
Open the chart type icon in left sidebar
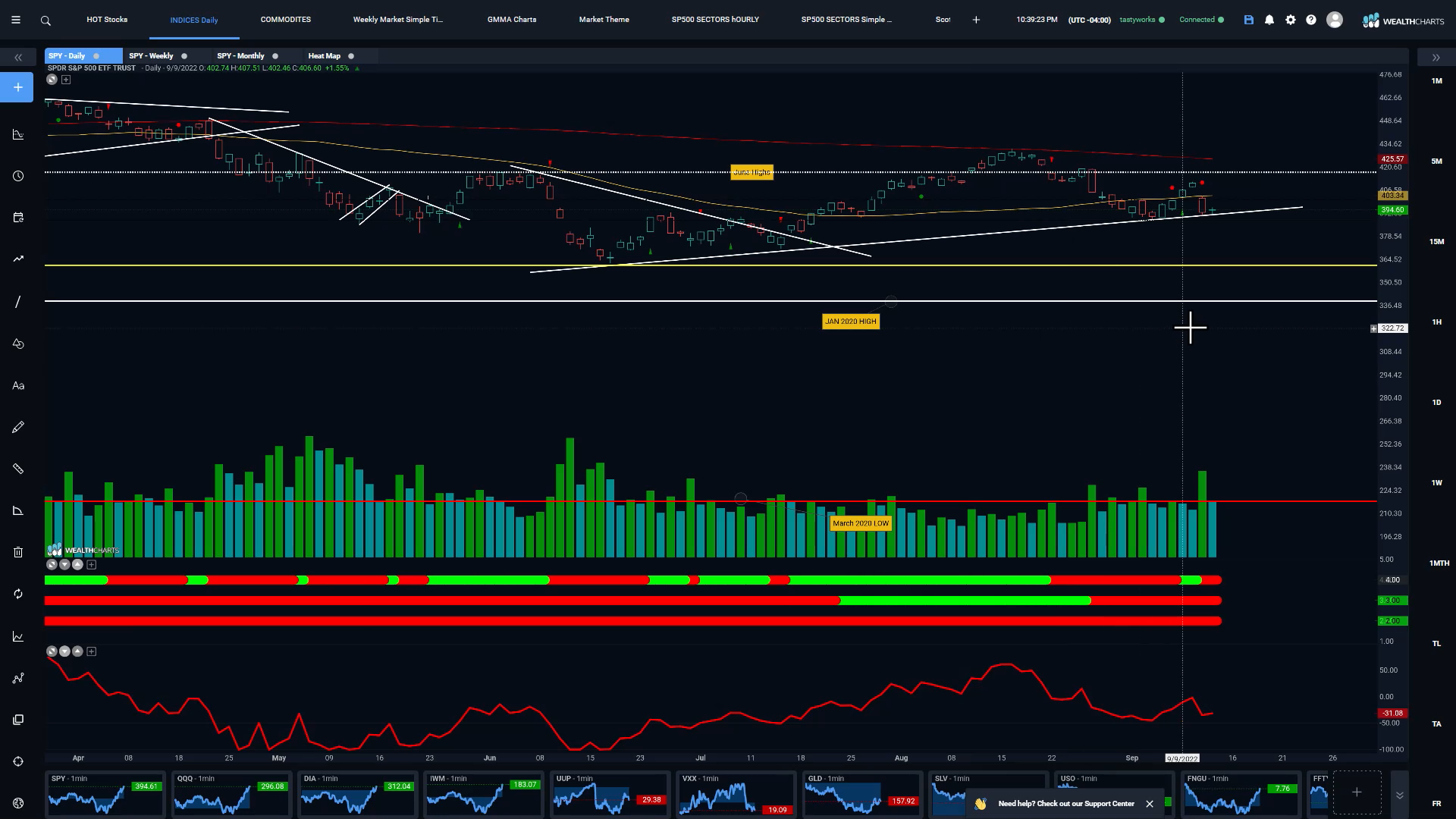point(18,134)
